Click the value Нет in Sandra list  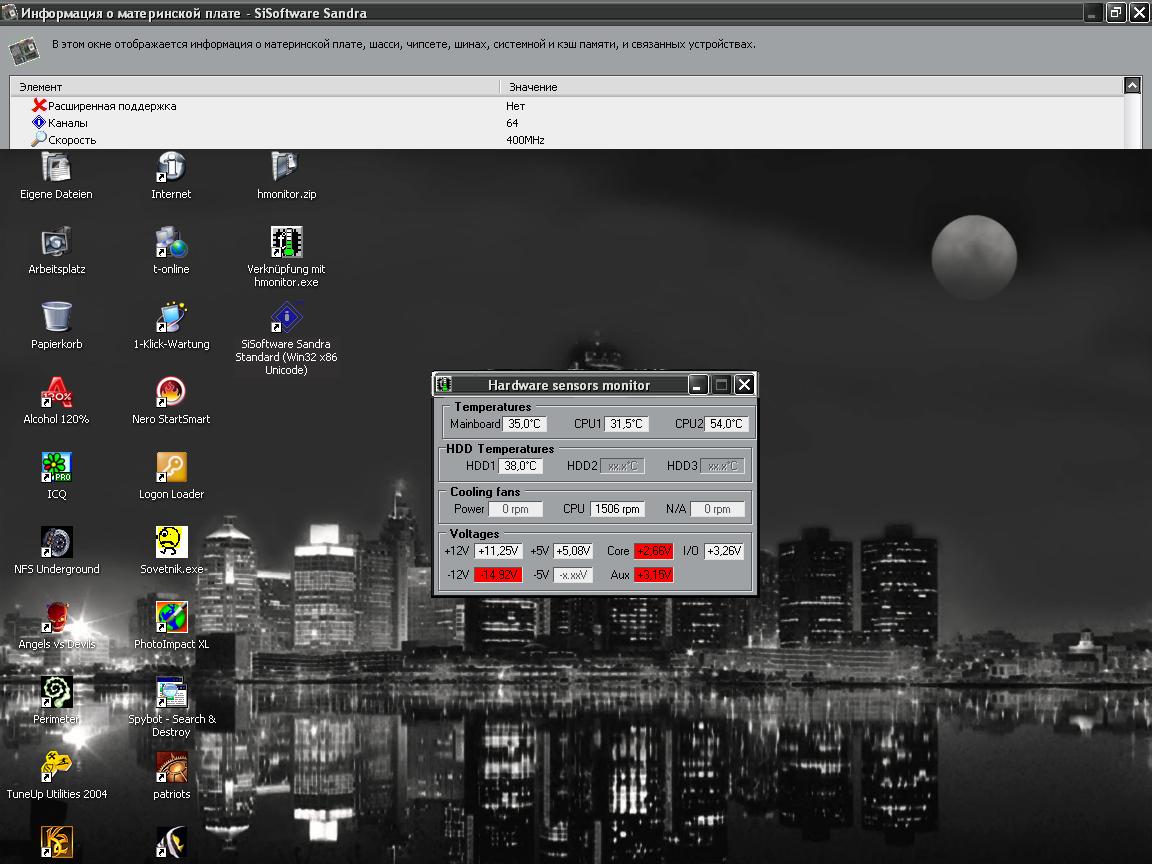click(515, 106)
